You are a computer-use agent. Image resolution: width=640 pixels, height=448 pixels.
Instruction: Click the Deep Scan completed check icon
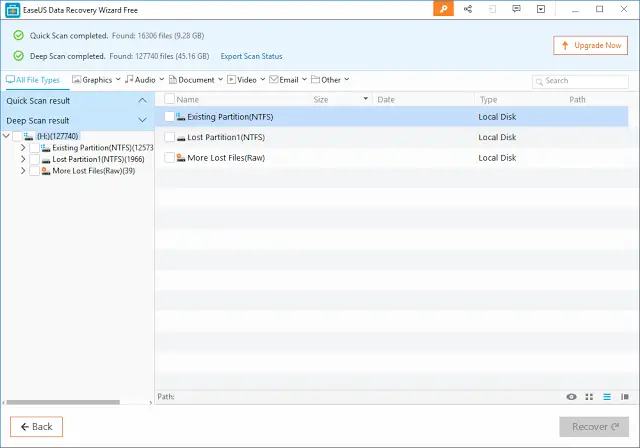pos(18,55)
